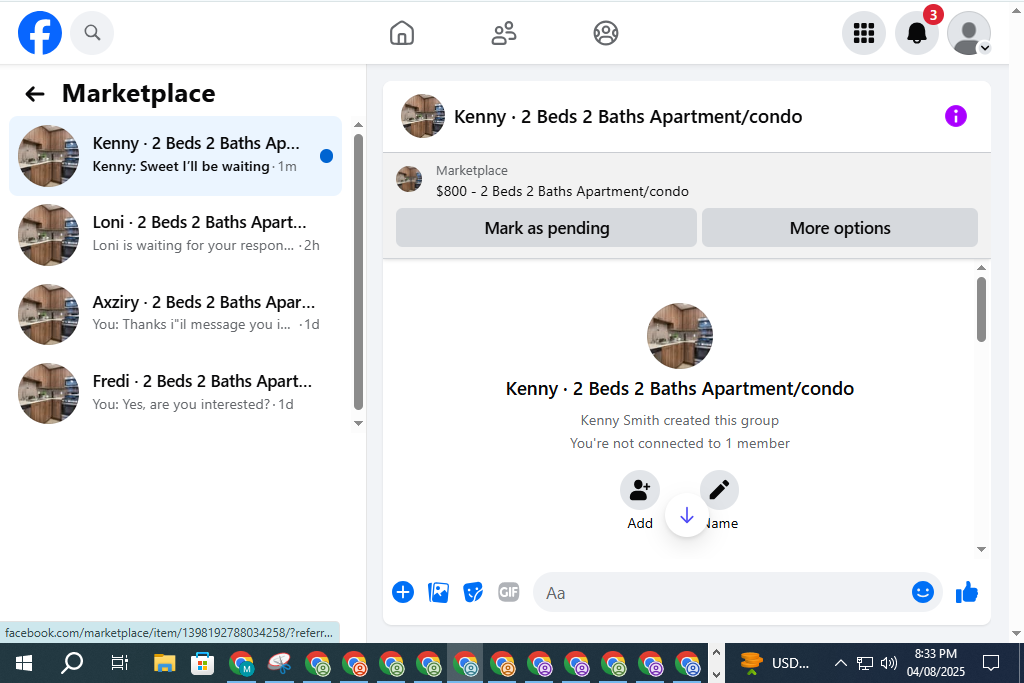This screenshot has height=683, width=1024.
Task: Click message area scrollbar up arrow
Action: (981, 268)
